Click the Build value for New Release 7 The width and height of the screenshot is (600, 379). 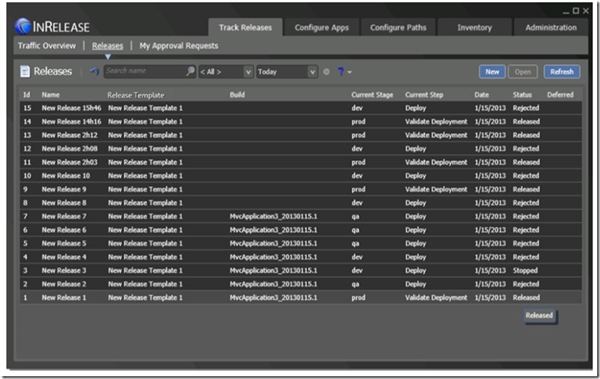click(x=273, y=216)
